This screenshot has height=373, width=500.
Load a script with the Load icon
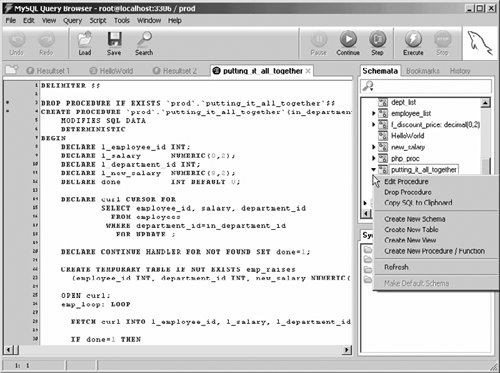pyautogui.click(x=85, y=44)
